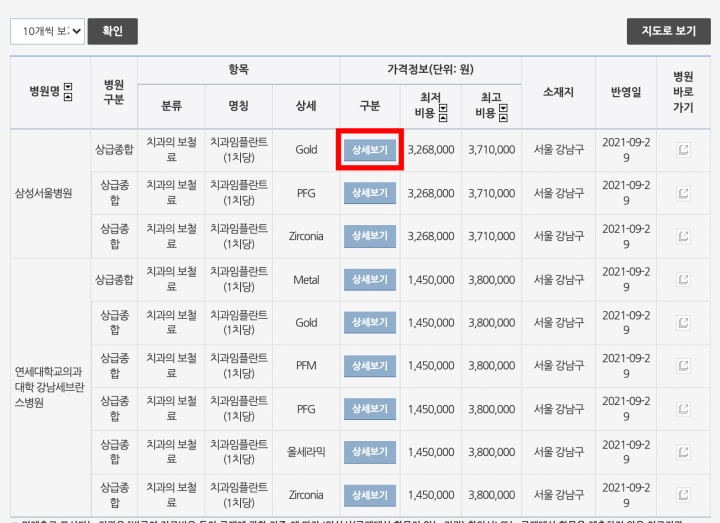720x523 pixels.
Task: Select the 올세라믹 detail cell
Action: click(306, 452)
